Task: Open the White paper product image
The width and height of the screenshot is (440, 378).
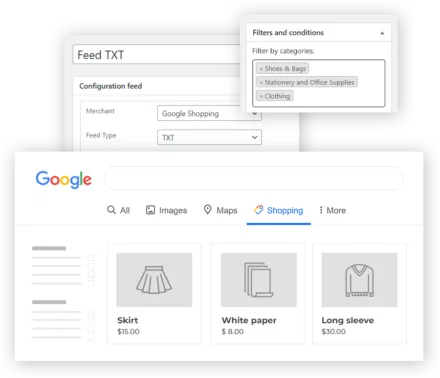Action: [x=259, y=280]
